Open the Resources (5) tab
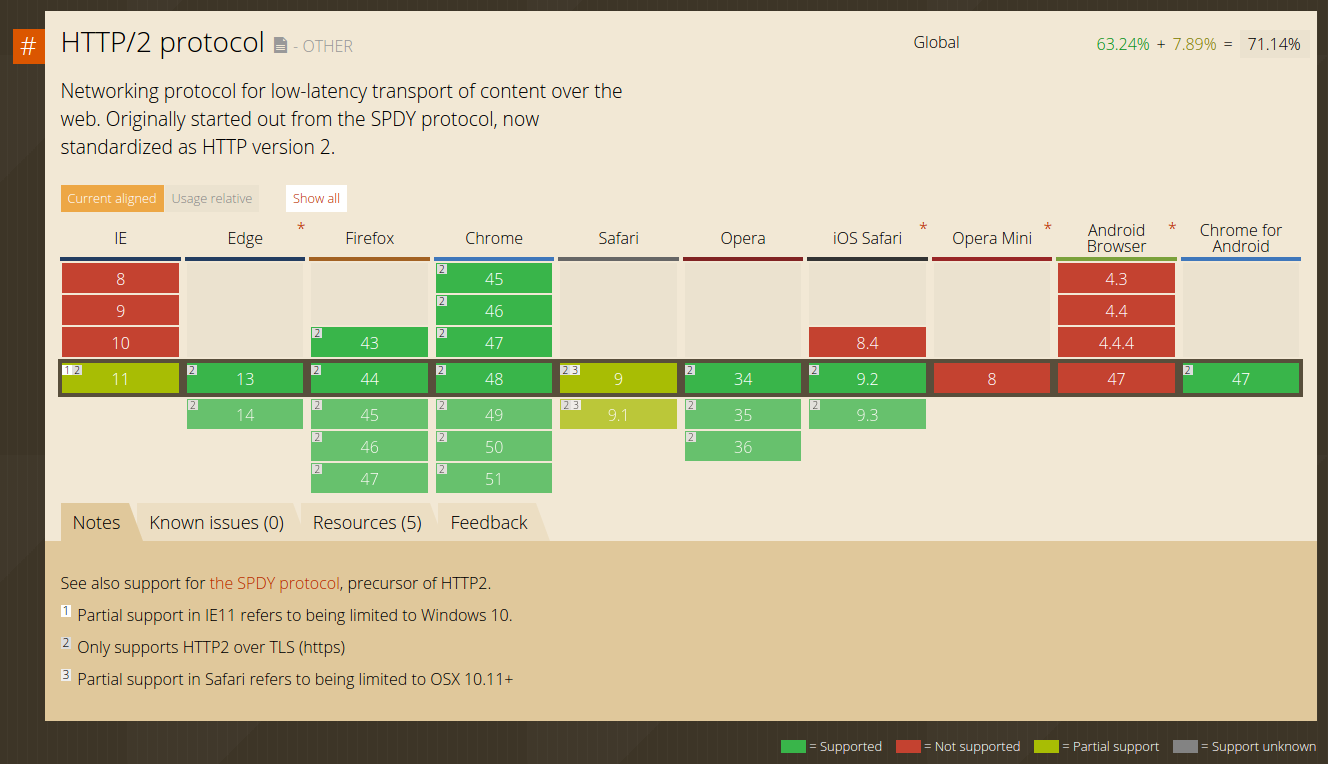 point(367,522)
